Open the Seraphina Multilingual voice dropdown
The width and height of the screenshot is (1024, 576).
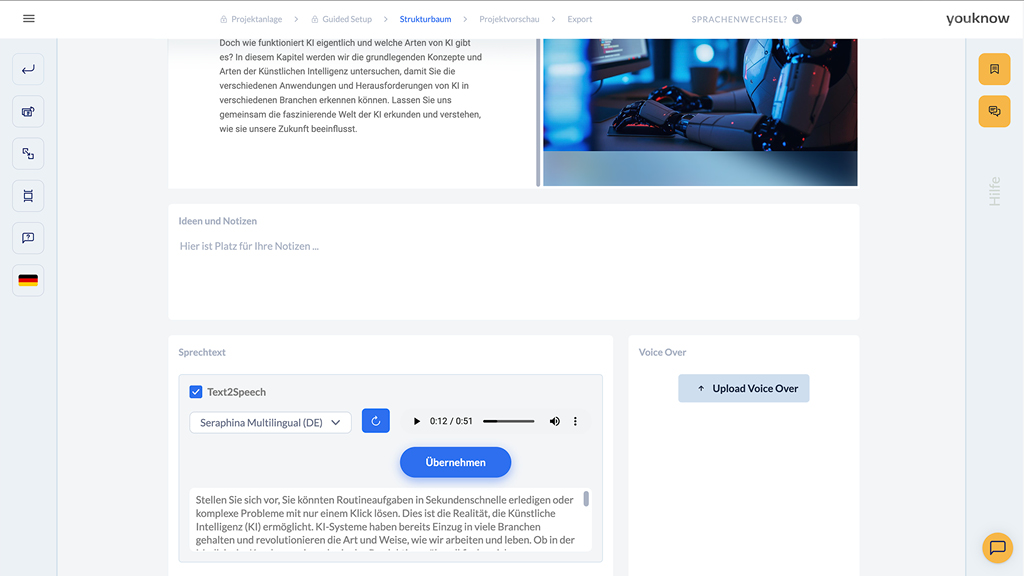(x=269, y=422)
